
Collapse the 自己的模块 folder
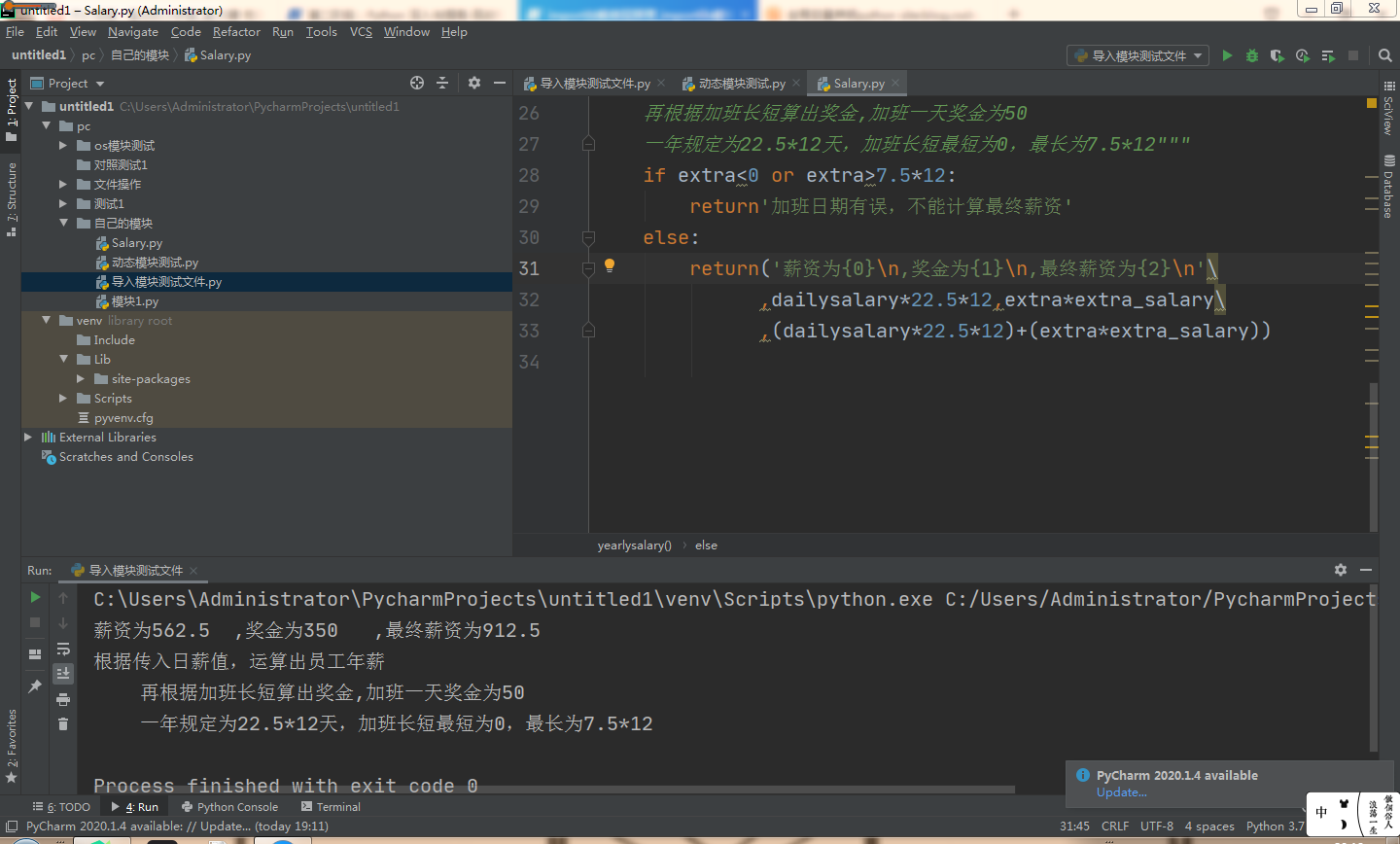point(63,223)
